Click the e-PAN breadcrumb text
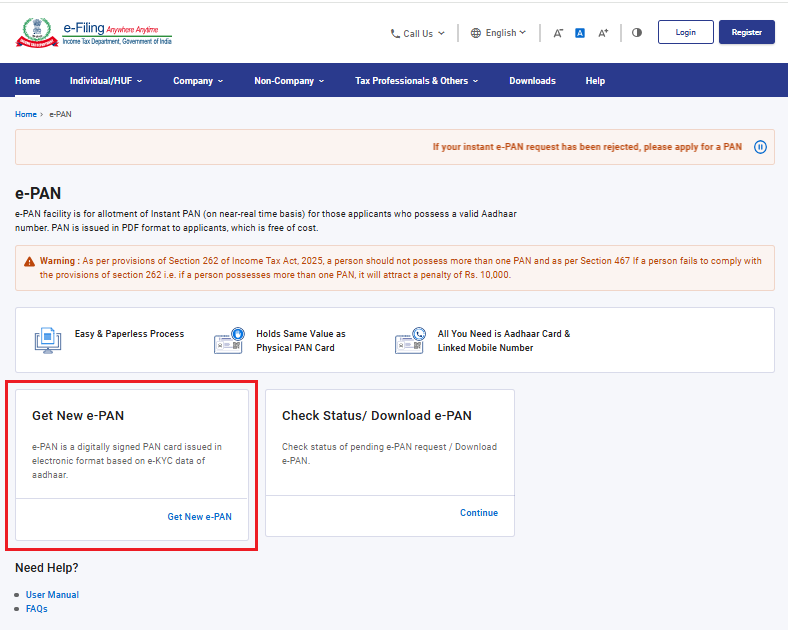 (x=60, y=115)
